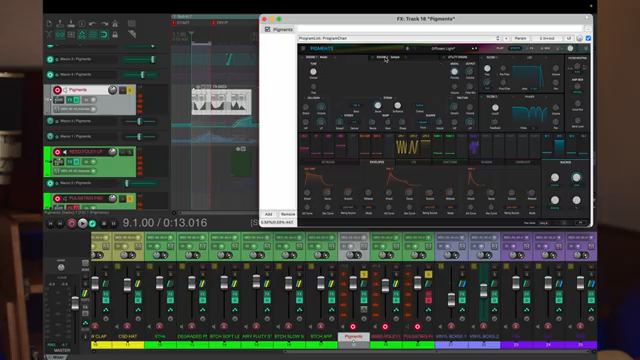Select the MIDI item on the Pigments track lane
The image size is (640, 360).
[222, 101]
